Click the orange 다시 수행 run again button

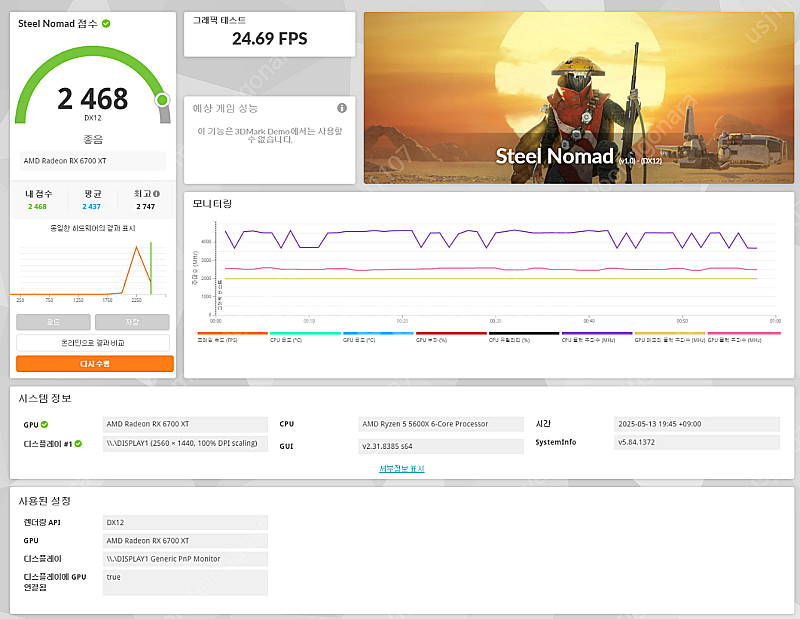[95, 364]
